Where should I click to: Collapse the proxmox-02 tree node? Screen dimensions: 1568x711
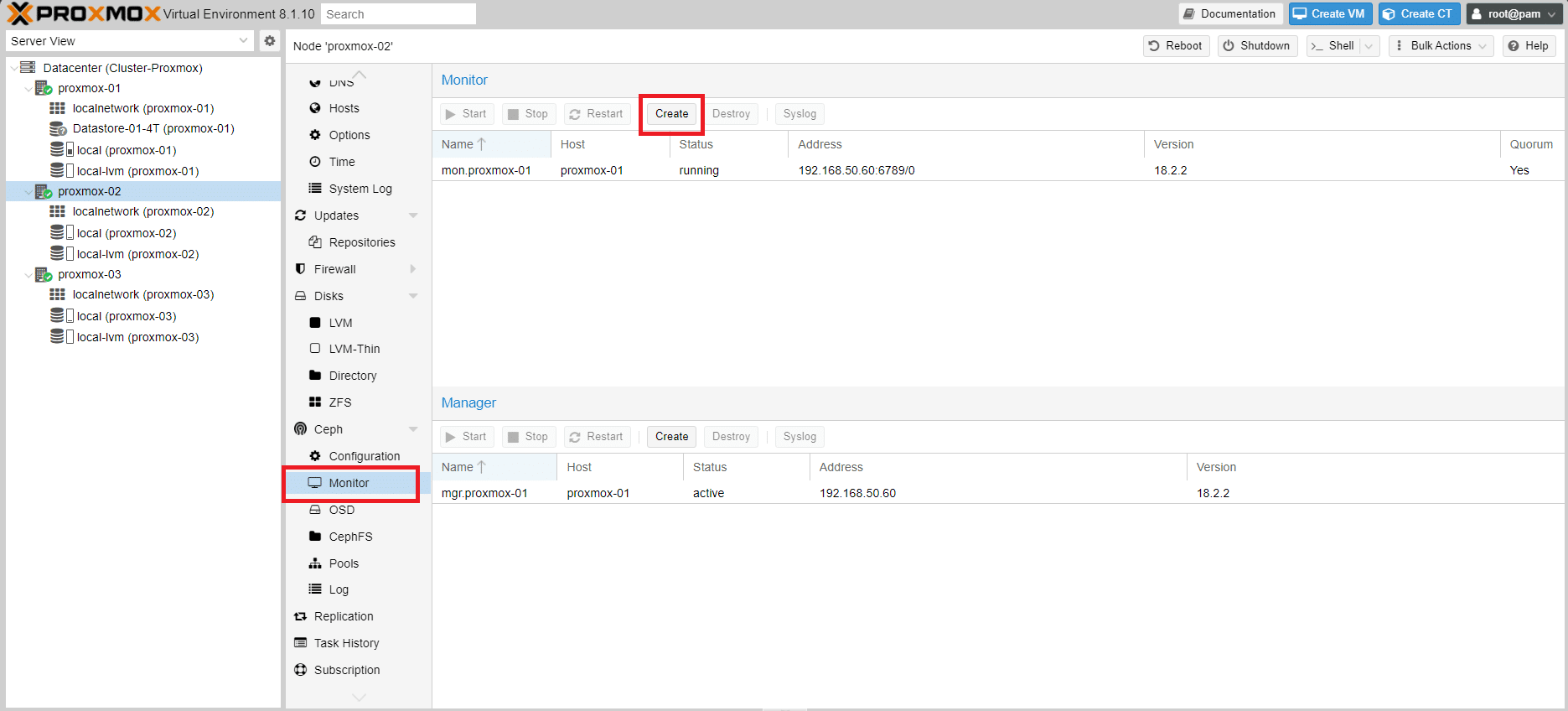[x=28, y=191]
